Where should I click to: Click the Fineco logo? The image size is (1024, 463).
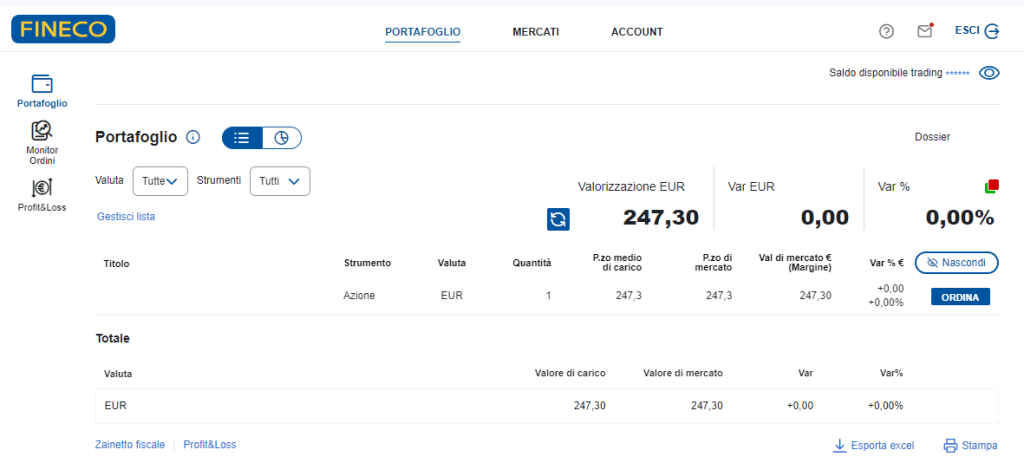click(63, 30)
